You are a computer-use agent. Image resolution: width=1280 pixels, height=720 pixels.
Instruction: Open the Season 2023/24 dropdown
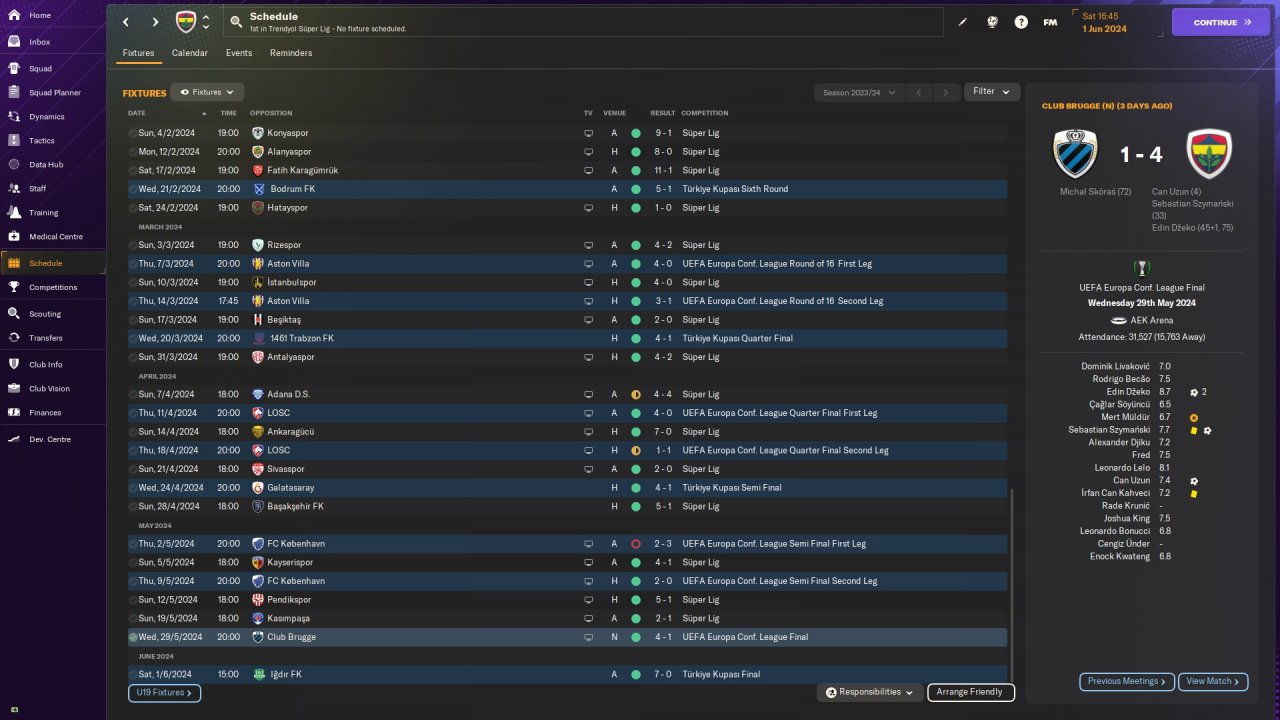(858, 92)
